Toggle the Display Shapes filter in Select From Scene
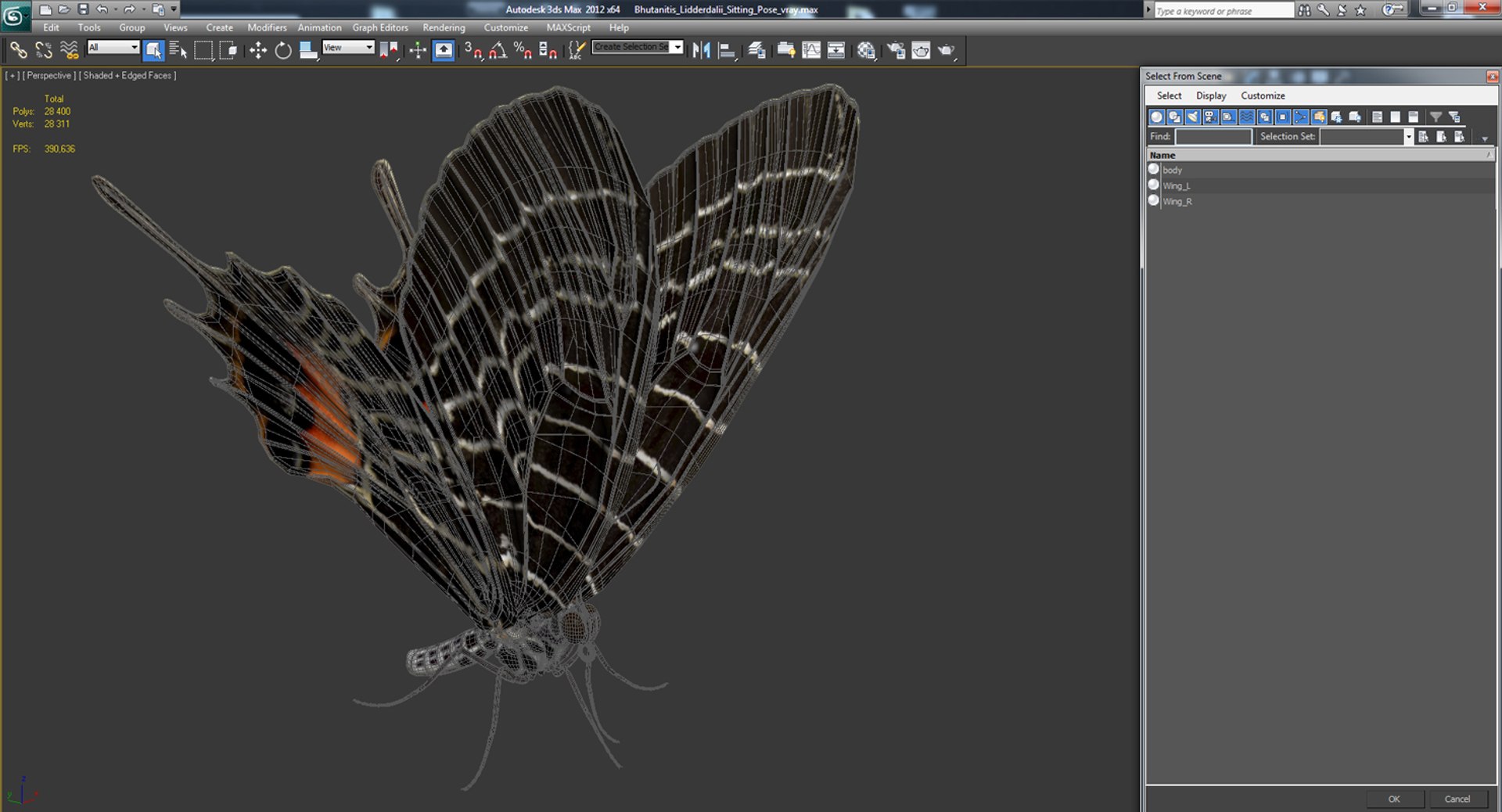 1174,117
